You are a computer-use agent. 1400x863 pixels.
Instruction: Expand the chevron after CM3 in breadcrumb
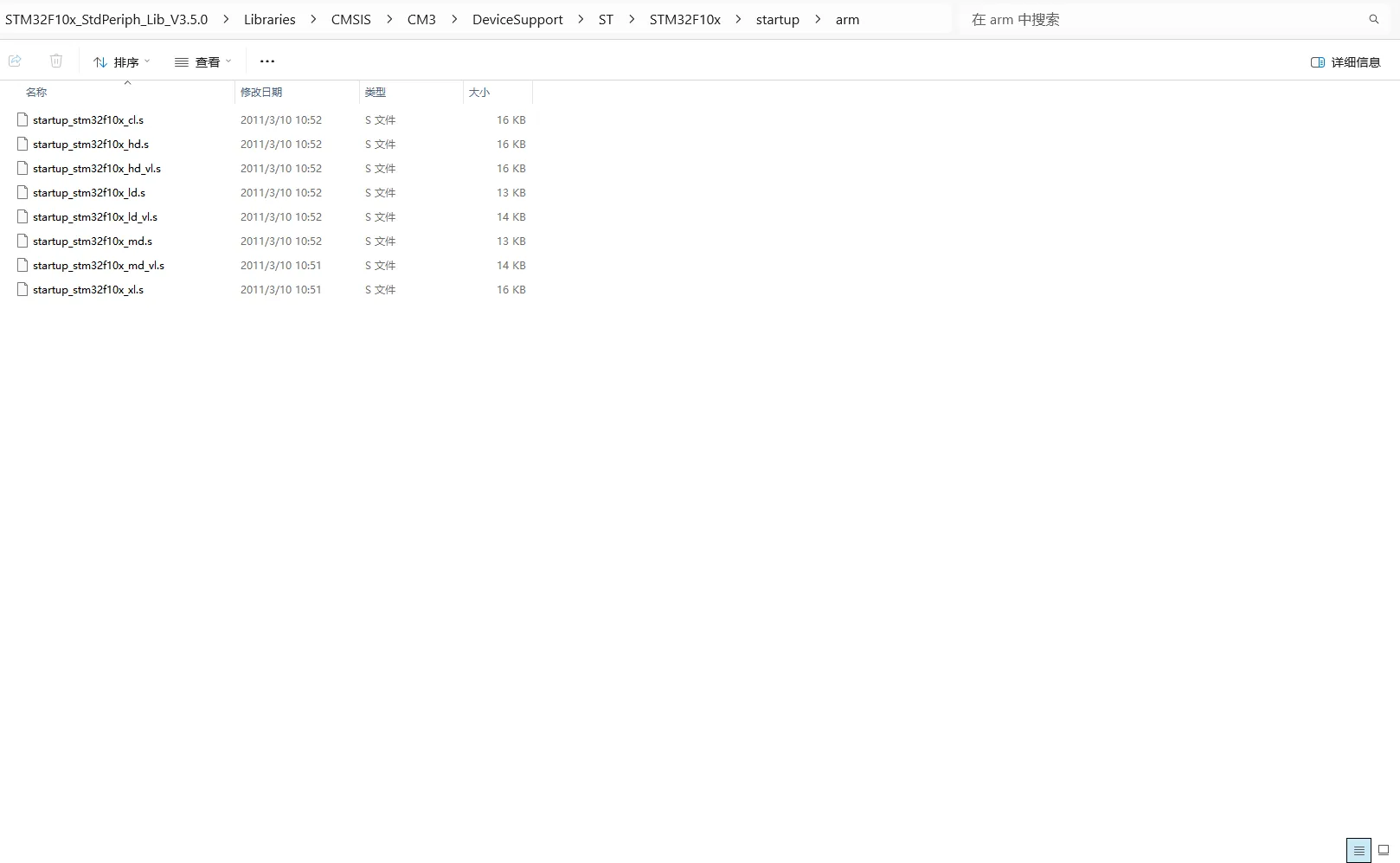click(454, 19)
